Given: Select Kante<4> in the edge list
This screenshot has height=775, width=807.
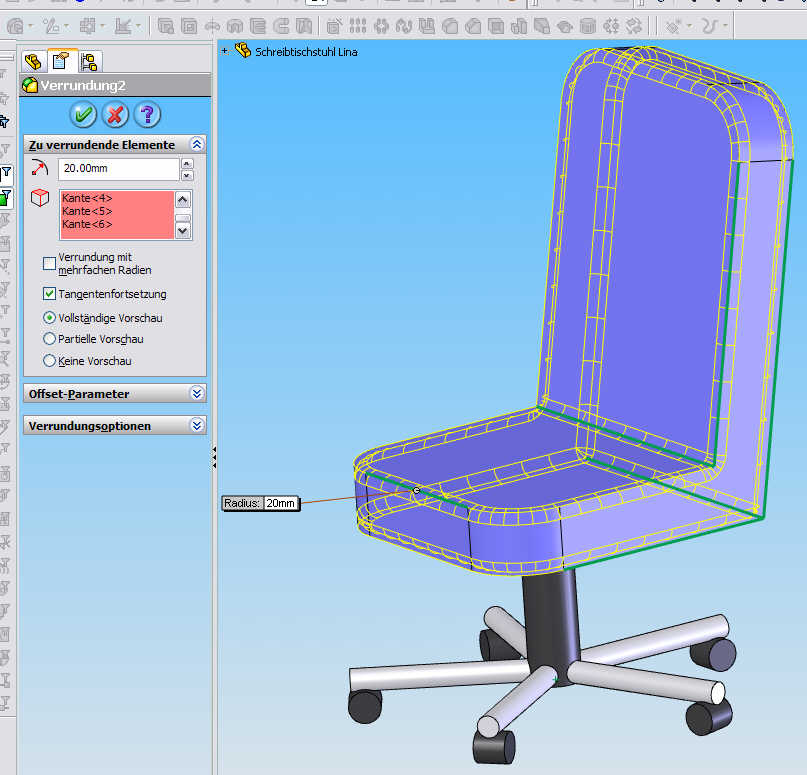Looking at the screenshot, I should 87,198.
